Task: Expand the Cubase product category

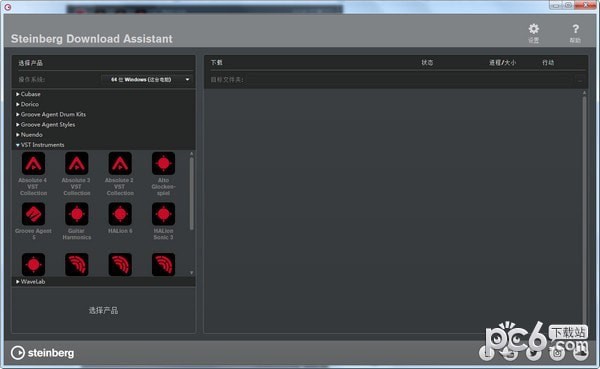Action: (28, 94)
